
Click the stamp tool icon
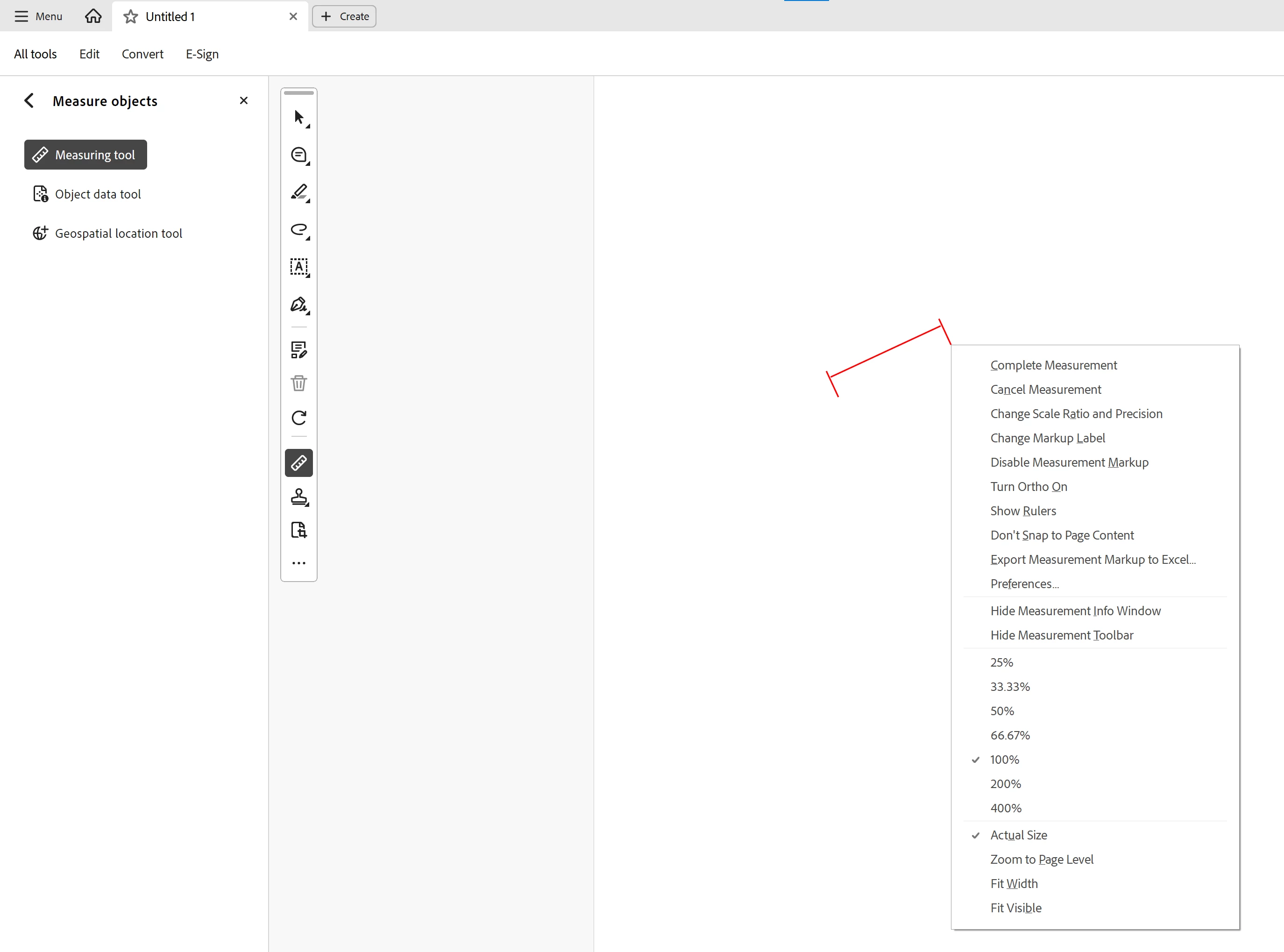pos(298,497)
